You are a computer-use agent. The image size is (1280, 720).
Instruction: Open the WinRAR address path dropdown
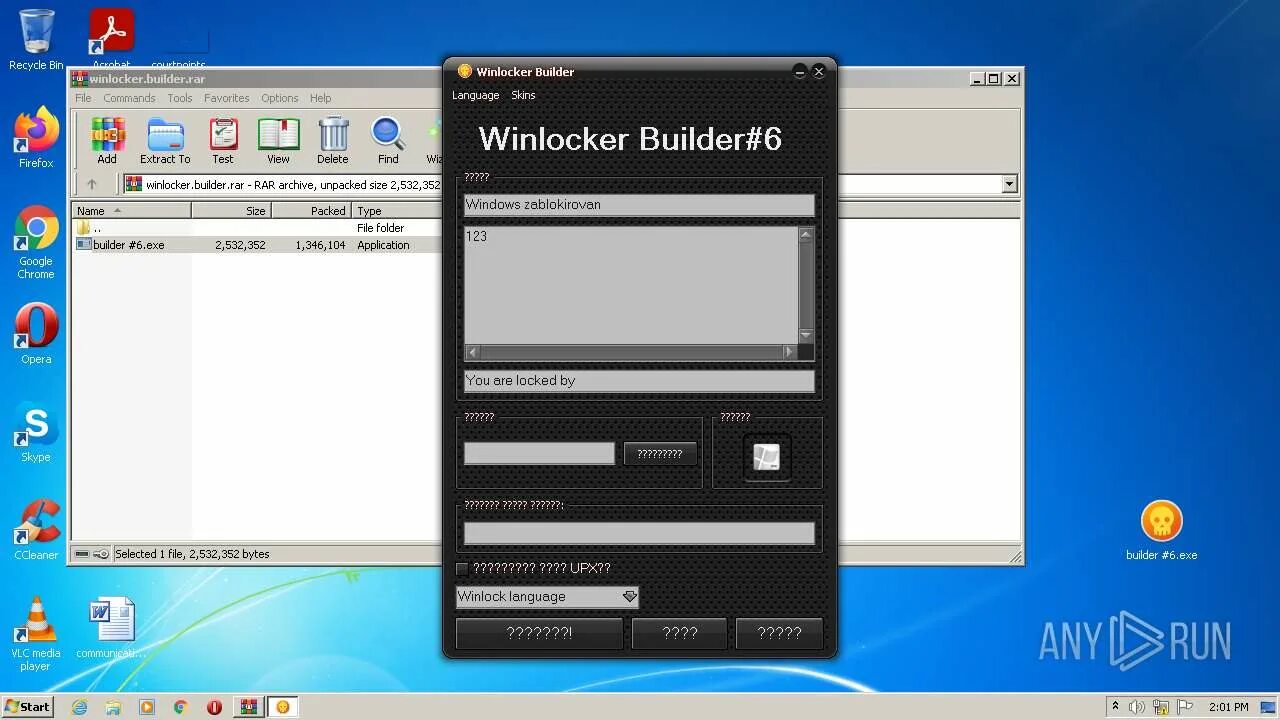click(1009, 184)
